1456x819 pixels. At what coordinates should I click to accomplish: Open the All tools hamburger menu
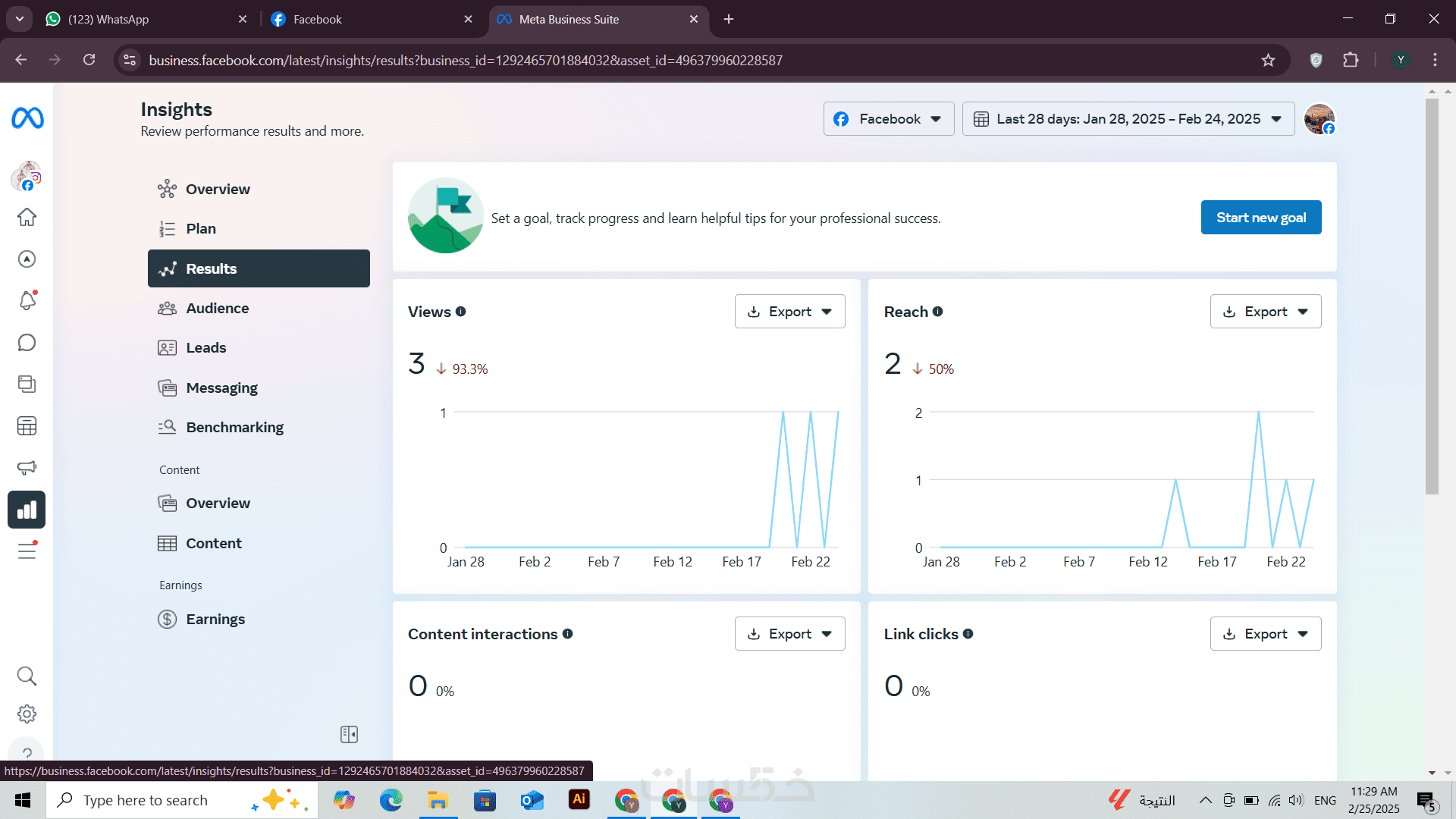click(27, 551)
